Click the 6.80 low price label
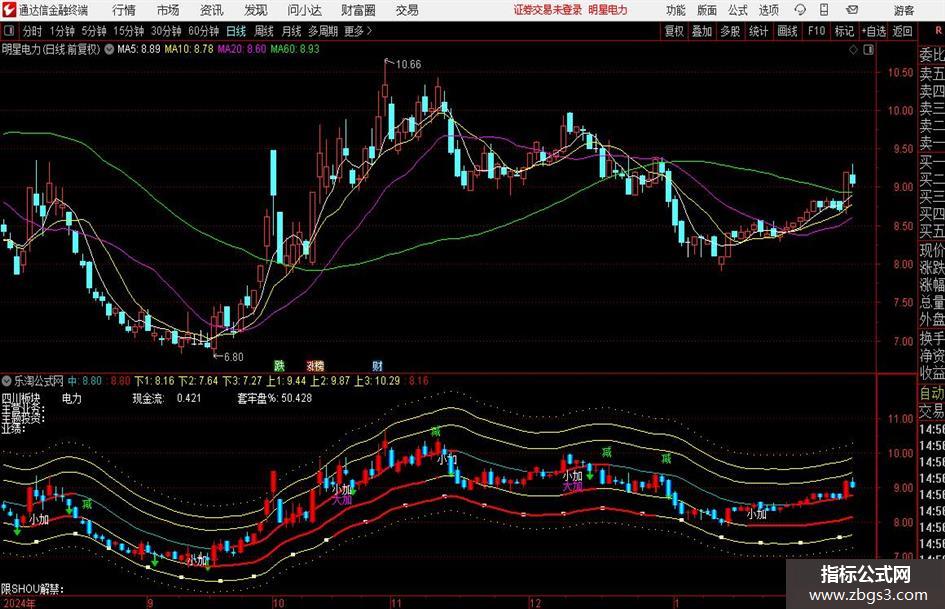945x609 pixels. tap(233, 357)
